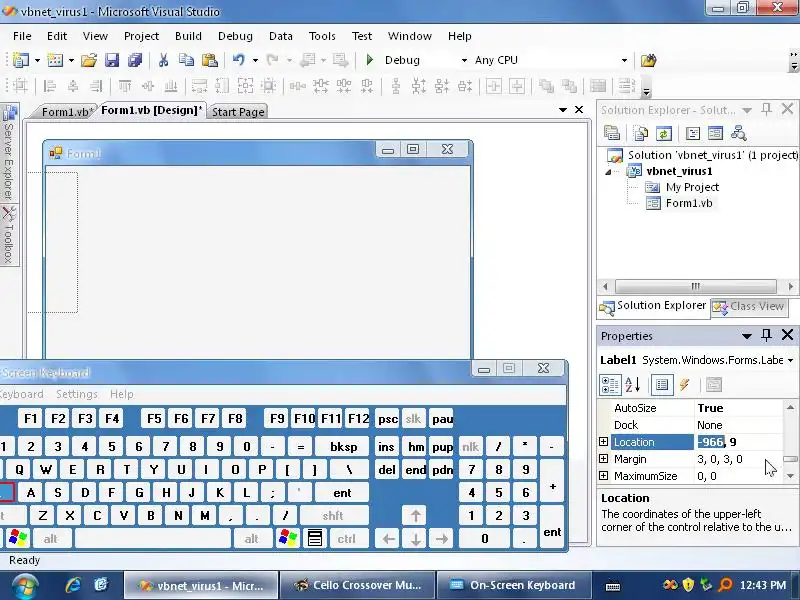This screenshot has height=600, width=800.
Task: Click the shft key on the On-Screen Keyboard
Action: [x=333, y=516]
